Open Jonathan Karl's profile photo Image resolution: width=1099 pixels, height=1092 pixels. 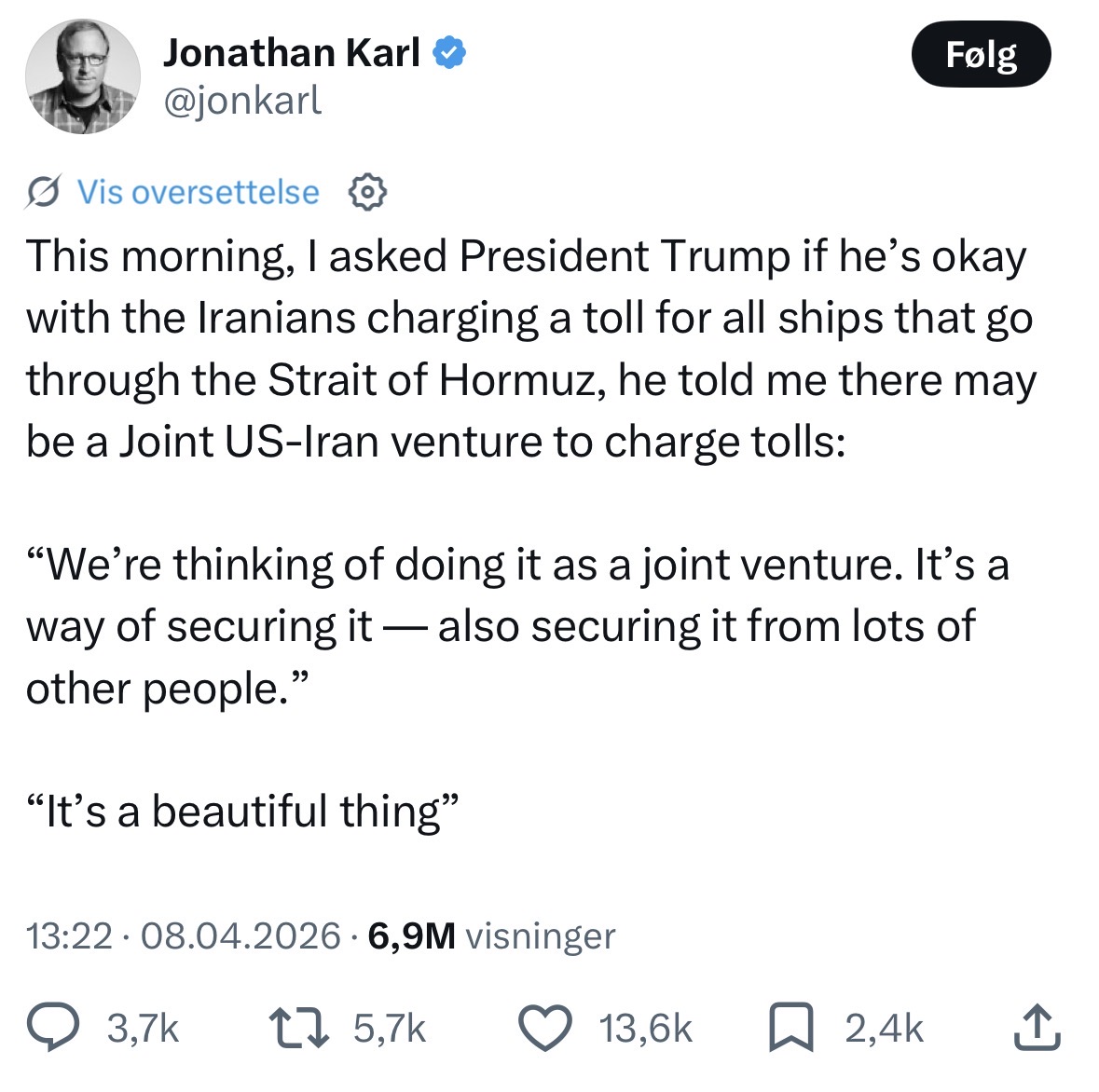click(82, 75)
